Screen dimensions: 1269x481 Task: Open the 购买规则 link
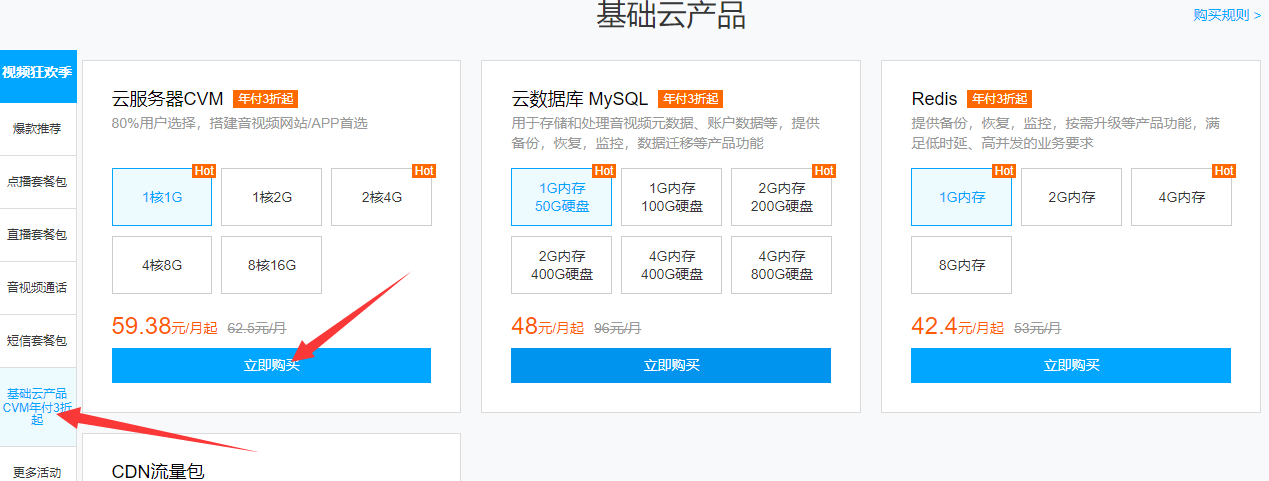(1227, 15)
